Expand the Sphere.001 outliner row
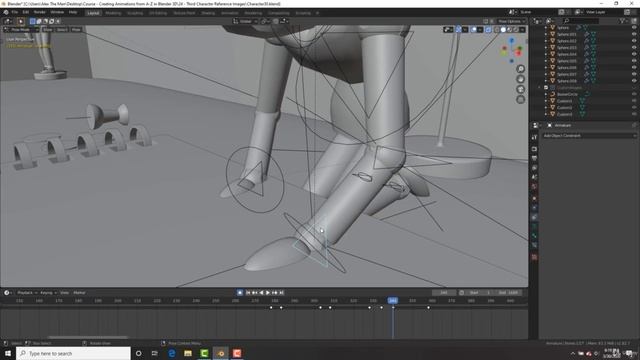The width and height of the screenshot is (640, 360). tap(546, 34)
